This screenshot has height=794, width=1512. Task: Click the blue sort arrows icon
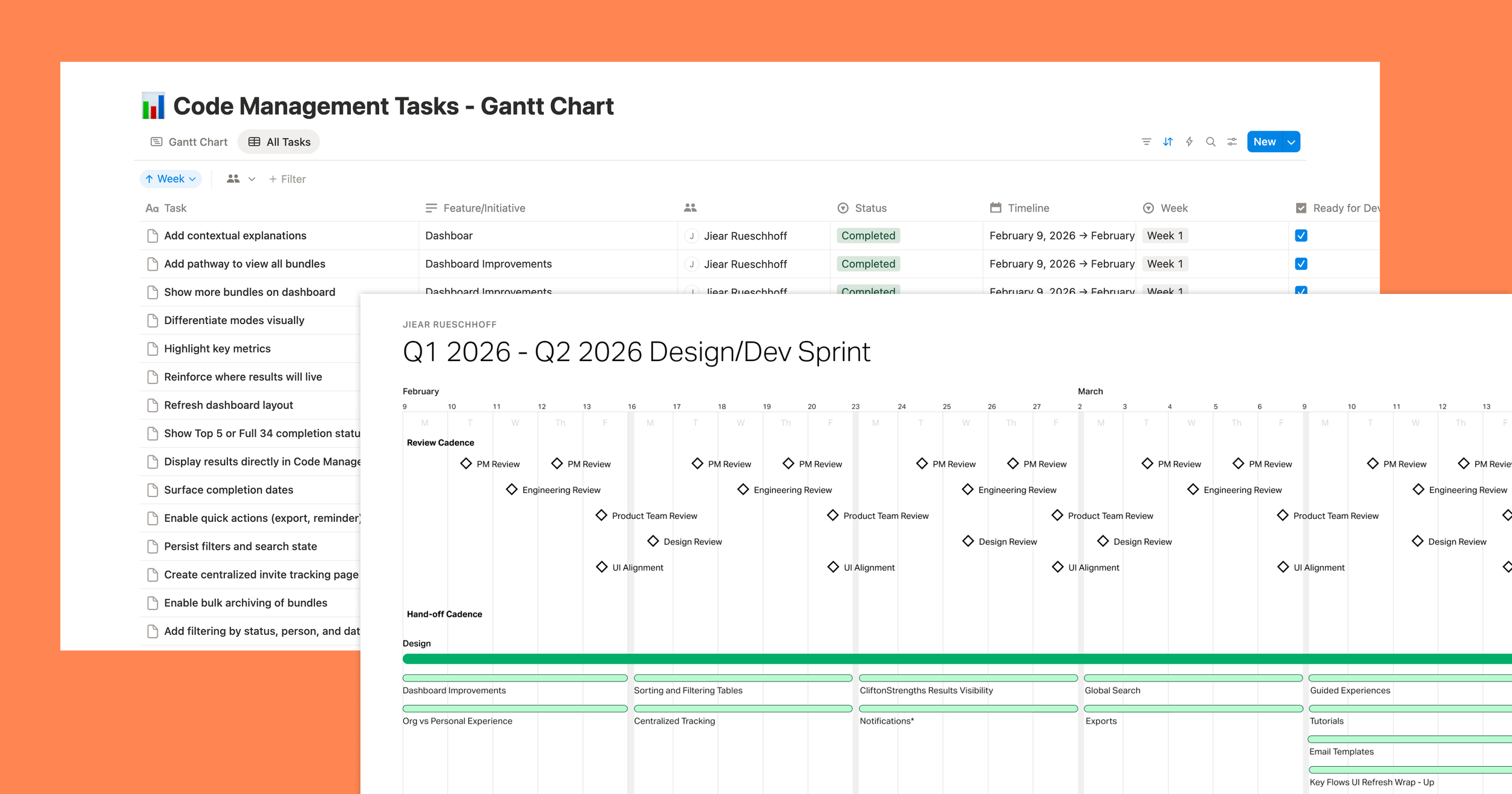click(x=1168, y=142)
